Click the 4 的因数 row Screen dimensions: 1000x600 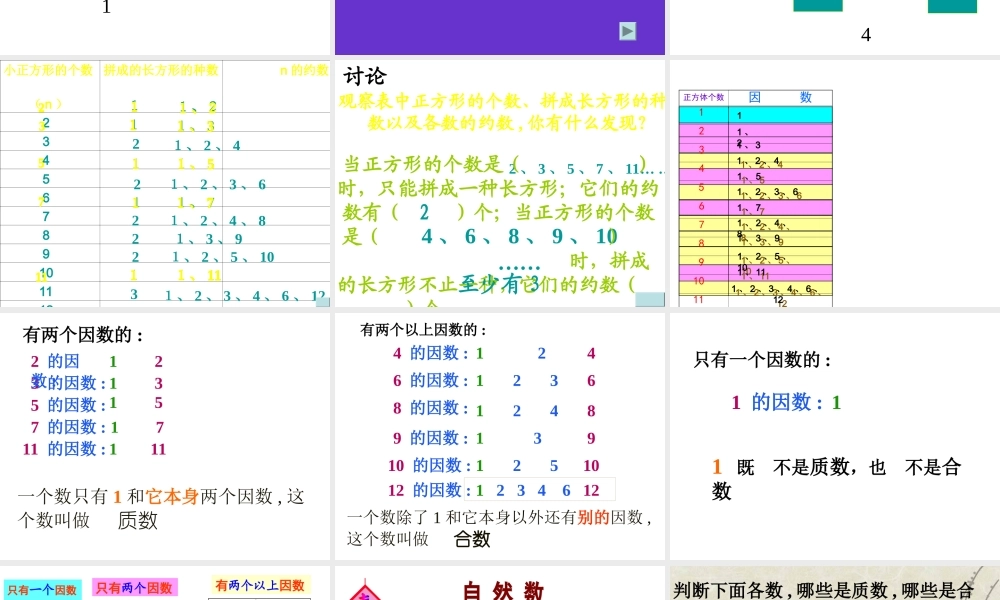click(494, 353)
